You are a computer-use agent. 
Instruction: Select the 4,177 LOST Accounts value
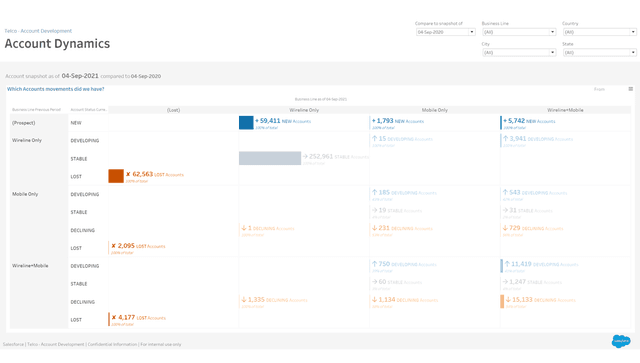[x=138, y=318]
